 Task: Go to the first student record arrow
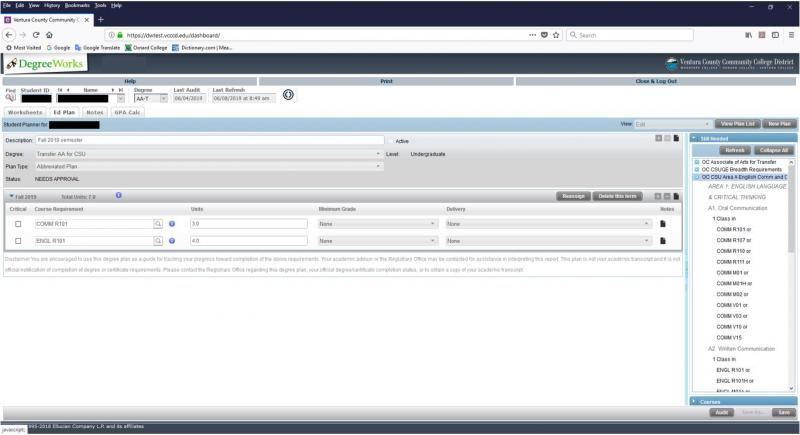click(60, 90)
